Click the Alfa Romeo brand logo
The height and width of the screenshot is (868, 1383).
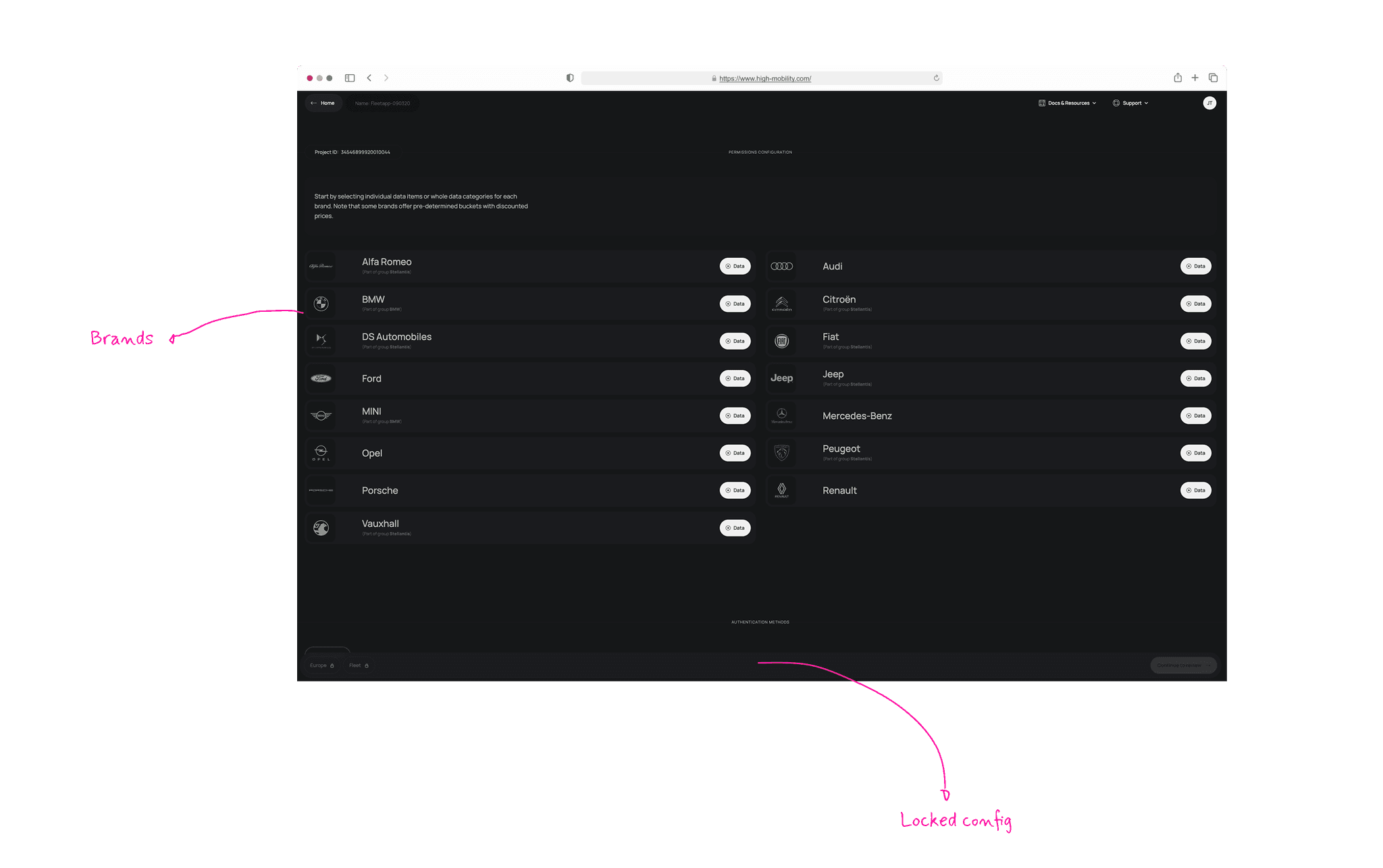click(321, 266)
